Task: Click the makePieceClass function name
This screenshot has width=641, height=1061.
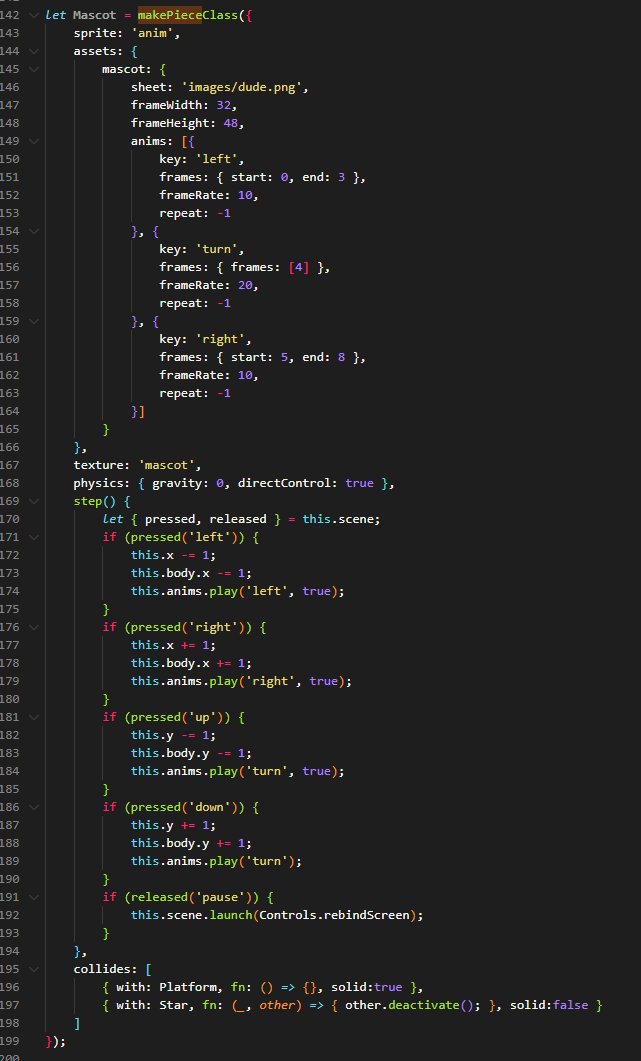Action: pos(178,18)
